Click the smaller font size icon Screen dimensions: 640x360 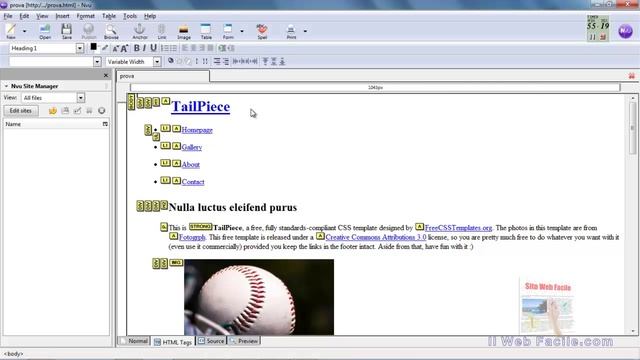pos(116,49)
